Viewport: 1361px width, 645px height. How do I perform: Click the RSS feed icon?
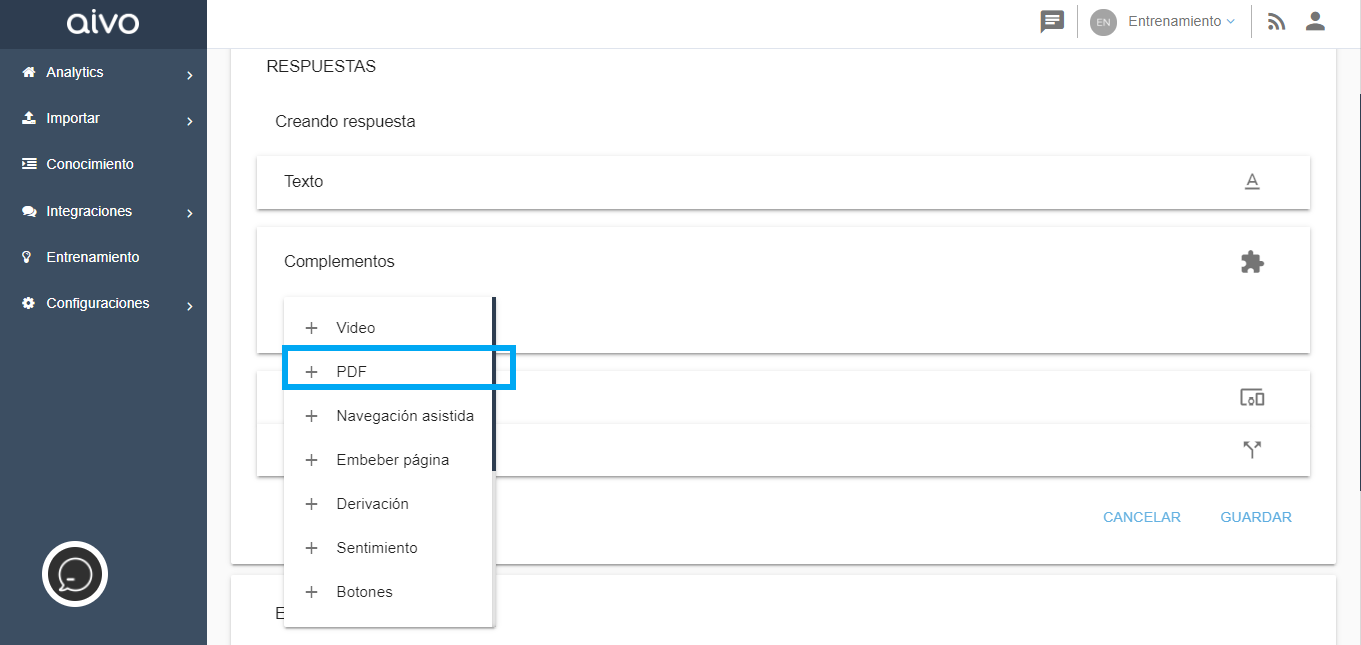pyautogui.click(x=1276, y=22)
